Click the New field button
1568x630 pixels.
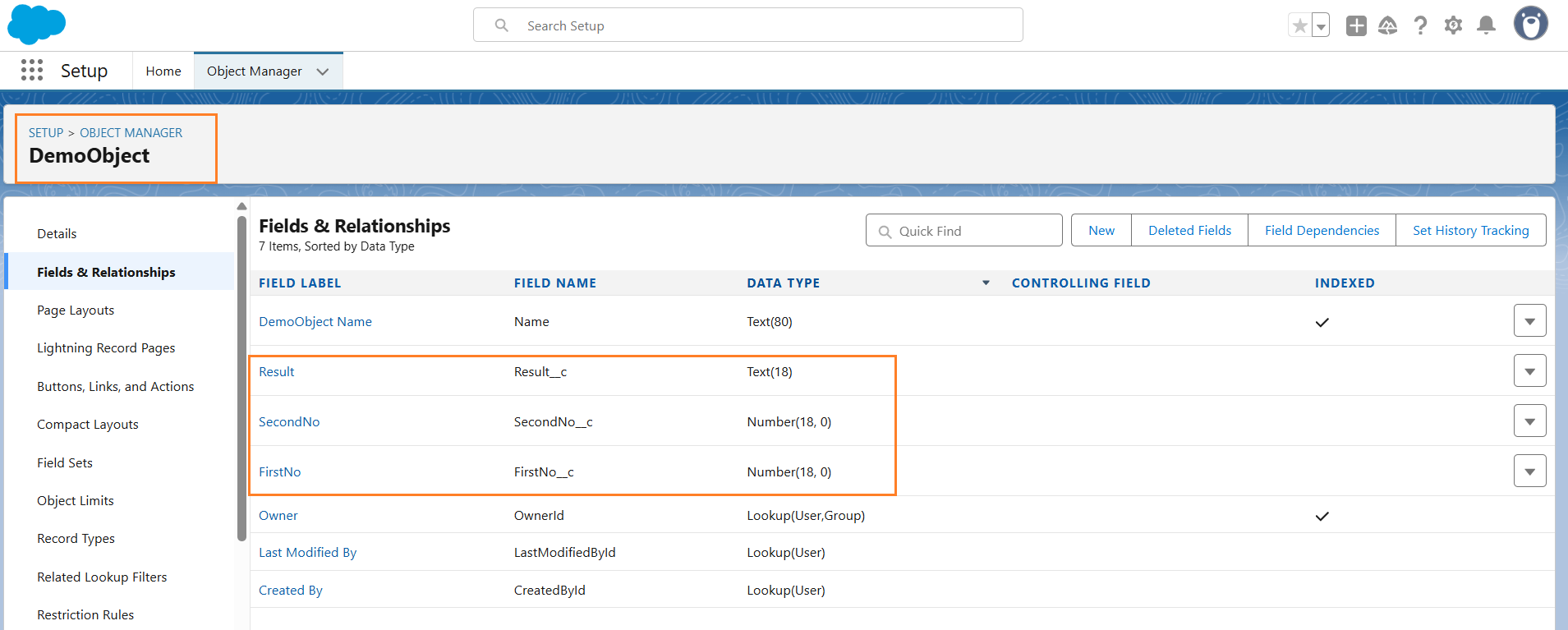click(1101, 231)
